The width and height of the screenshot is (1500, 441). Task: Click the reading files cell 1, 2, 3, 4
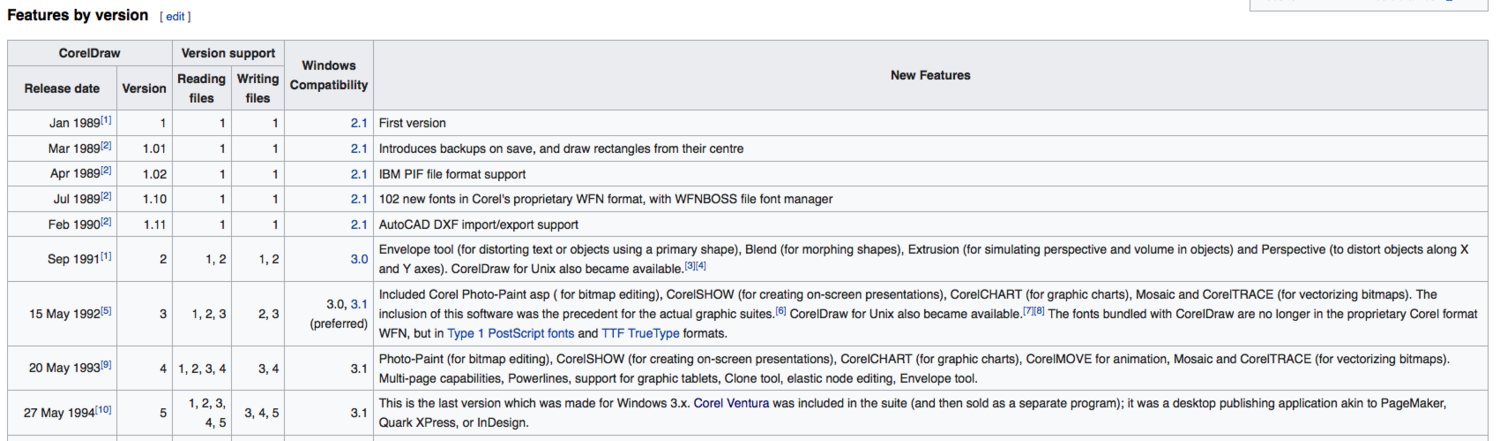point(201,367)
